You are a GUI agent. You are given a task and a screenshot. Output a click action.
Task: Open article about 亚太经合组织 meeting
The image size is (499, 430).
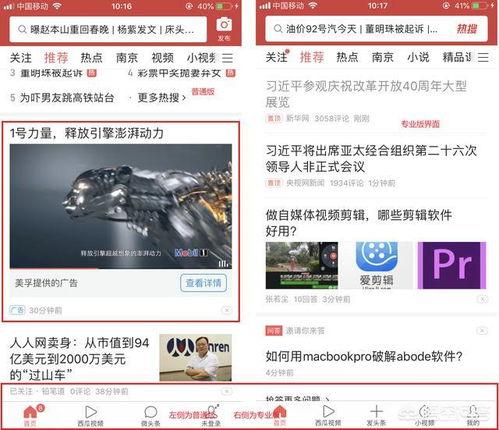tap(371, 159)
